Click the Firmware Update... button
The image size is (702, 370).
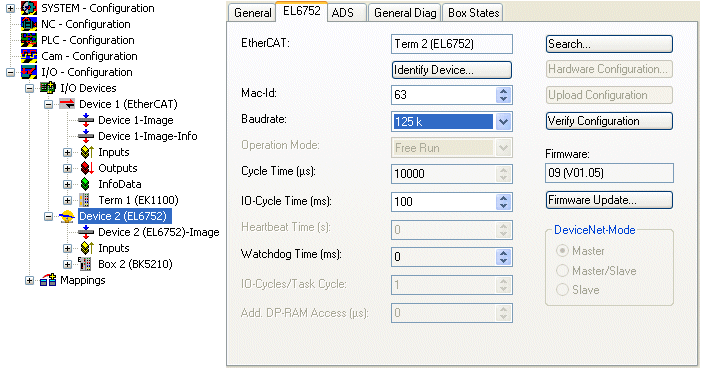[x=609, y=200]
